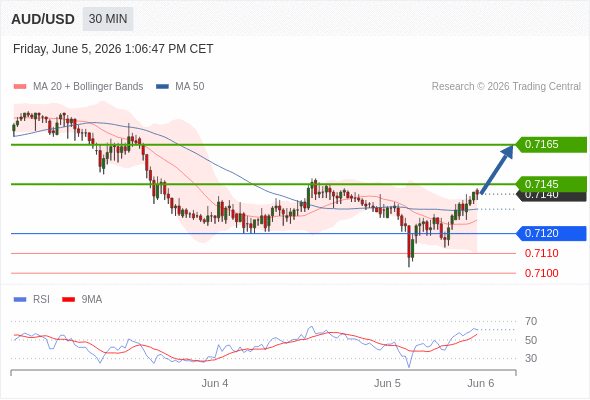Click the 0.7140 current price tag
590x400 pixels.
tap(550, 196)
